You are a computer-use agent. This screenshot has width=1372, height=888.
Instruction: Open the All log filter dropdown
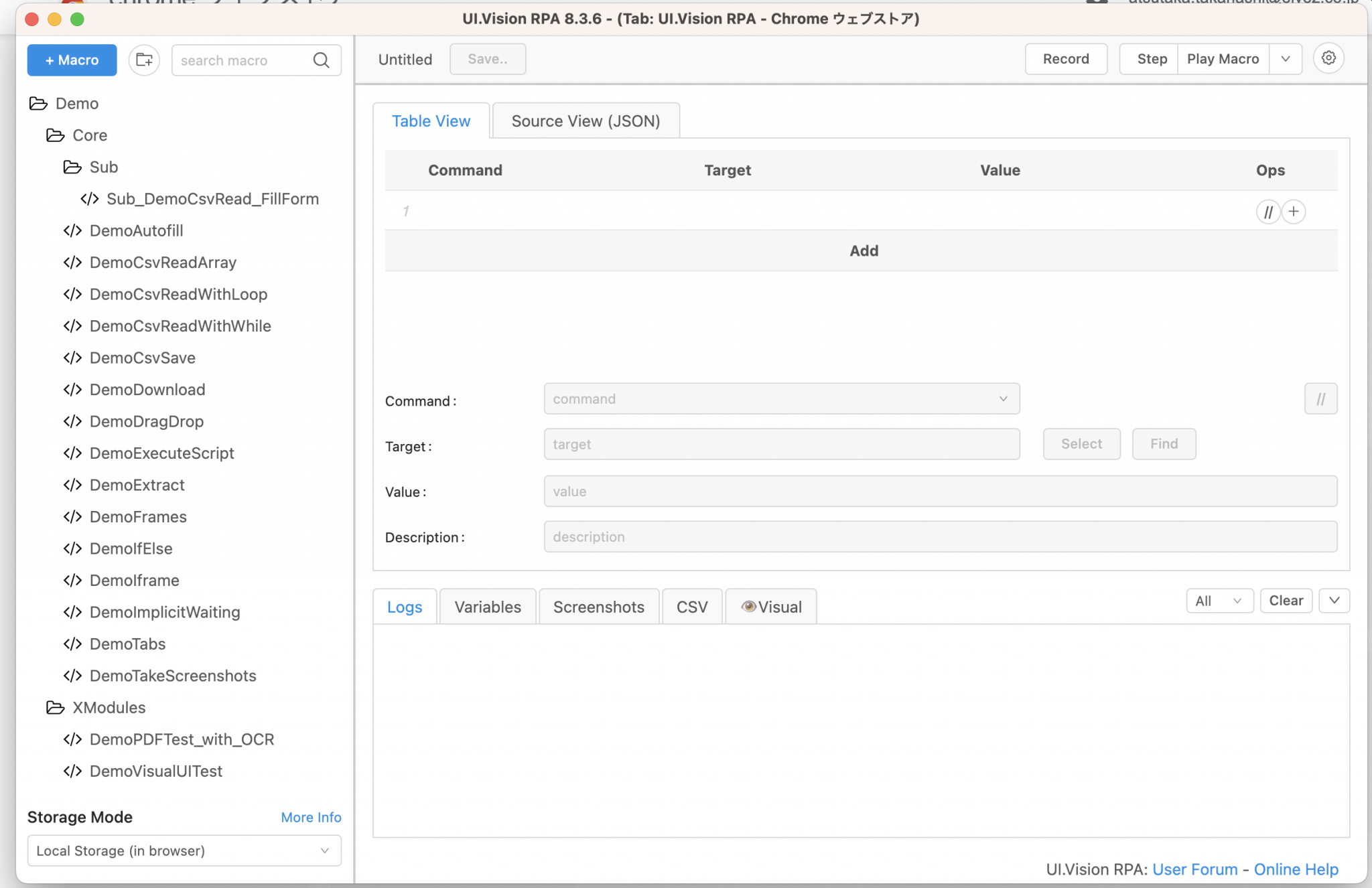coord(1219,601)
